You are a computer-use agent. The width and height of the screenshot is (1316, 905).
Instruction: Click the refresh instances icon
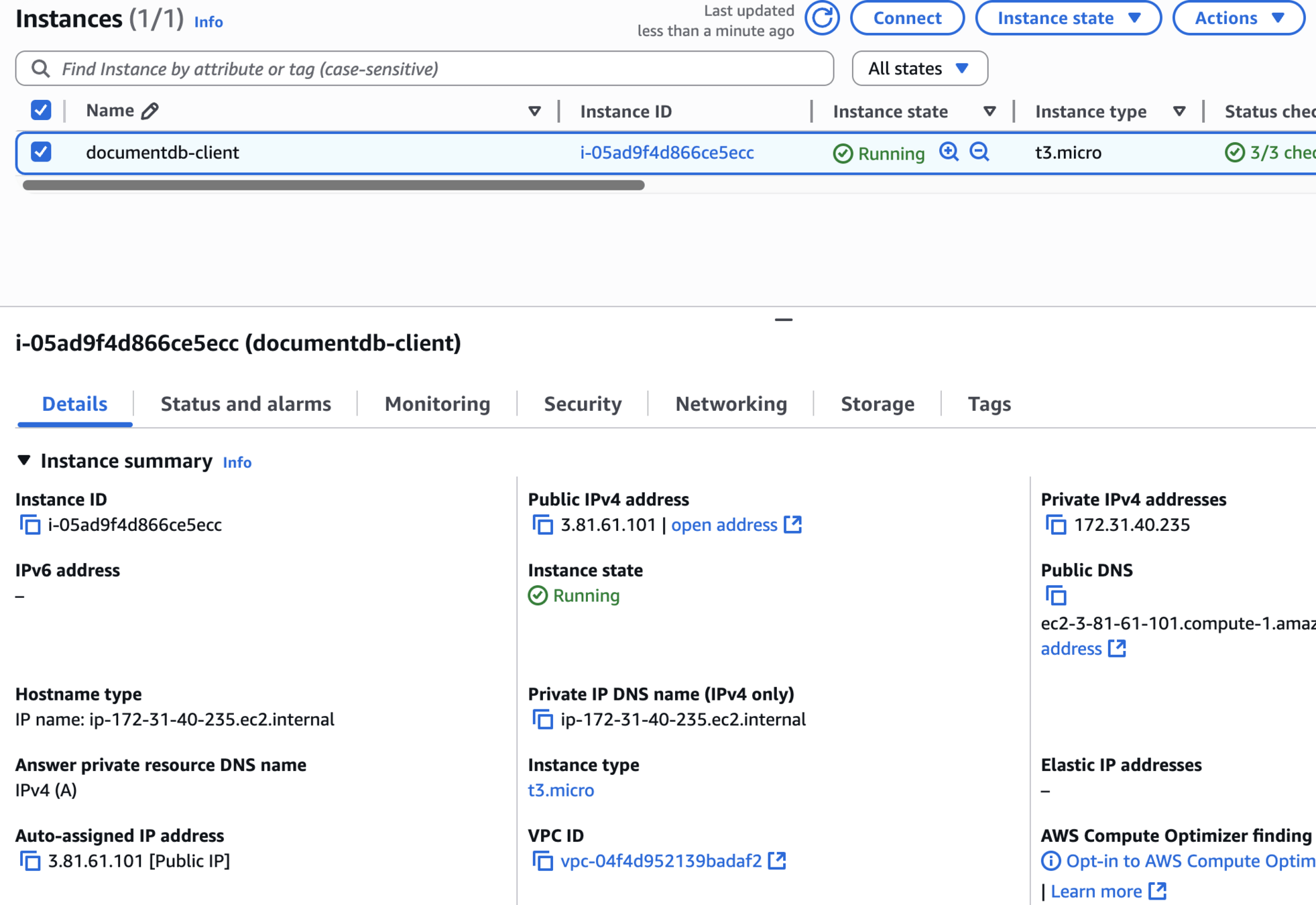822,18
